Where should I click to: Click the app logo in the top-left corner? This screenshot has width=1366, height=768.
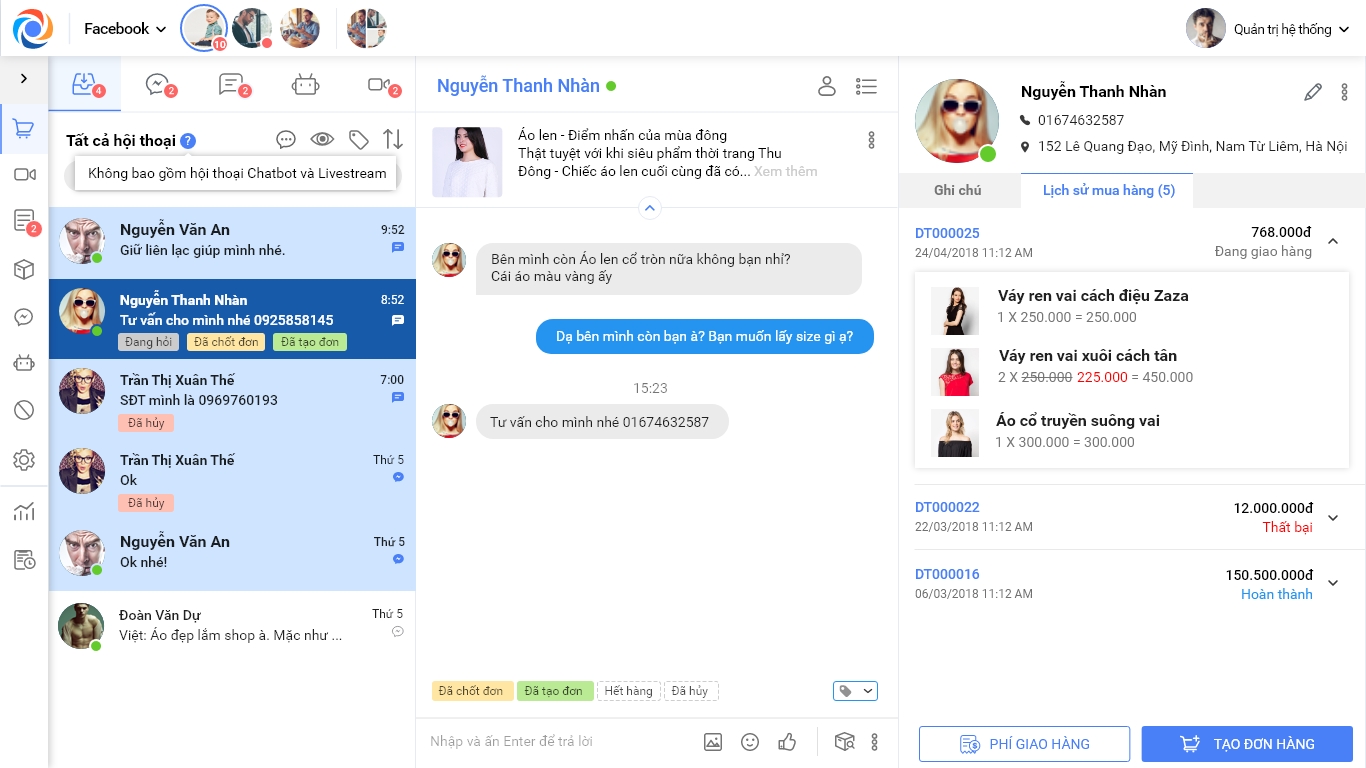[x=33, y=29]
